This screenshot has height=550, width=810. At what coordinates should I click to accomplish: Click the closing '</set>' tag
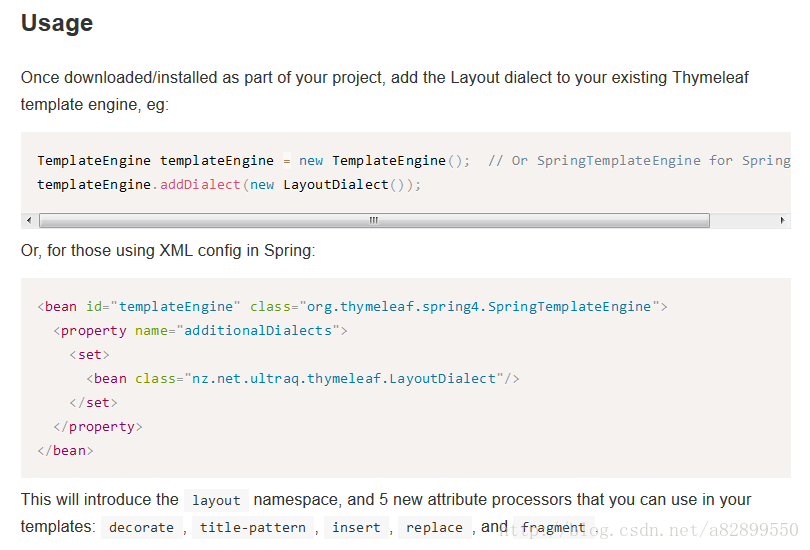[94, 403]
